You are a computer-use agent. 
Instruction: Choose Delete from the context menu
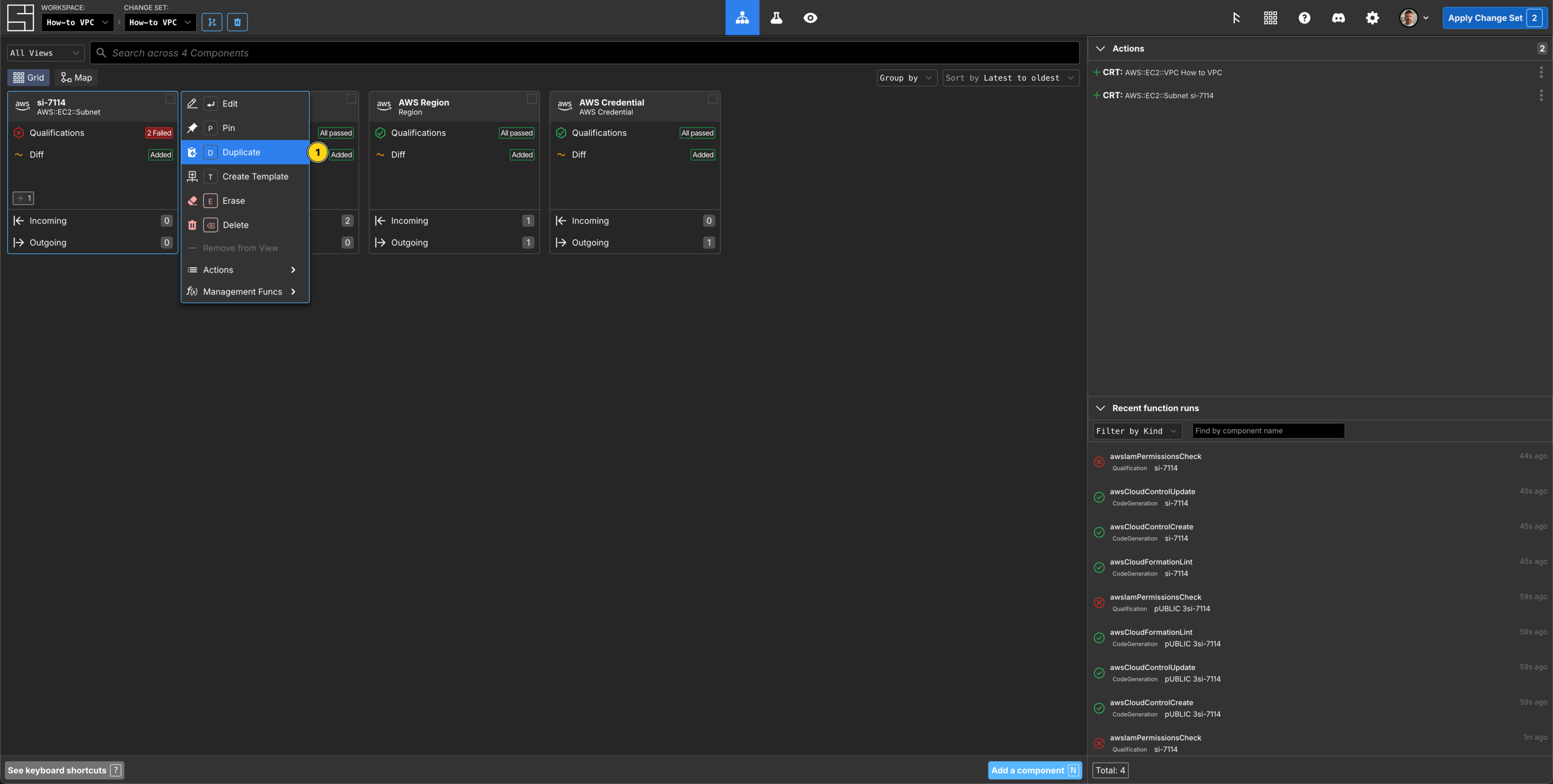pyautogui.click(x=245, y=225)
